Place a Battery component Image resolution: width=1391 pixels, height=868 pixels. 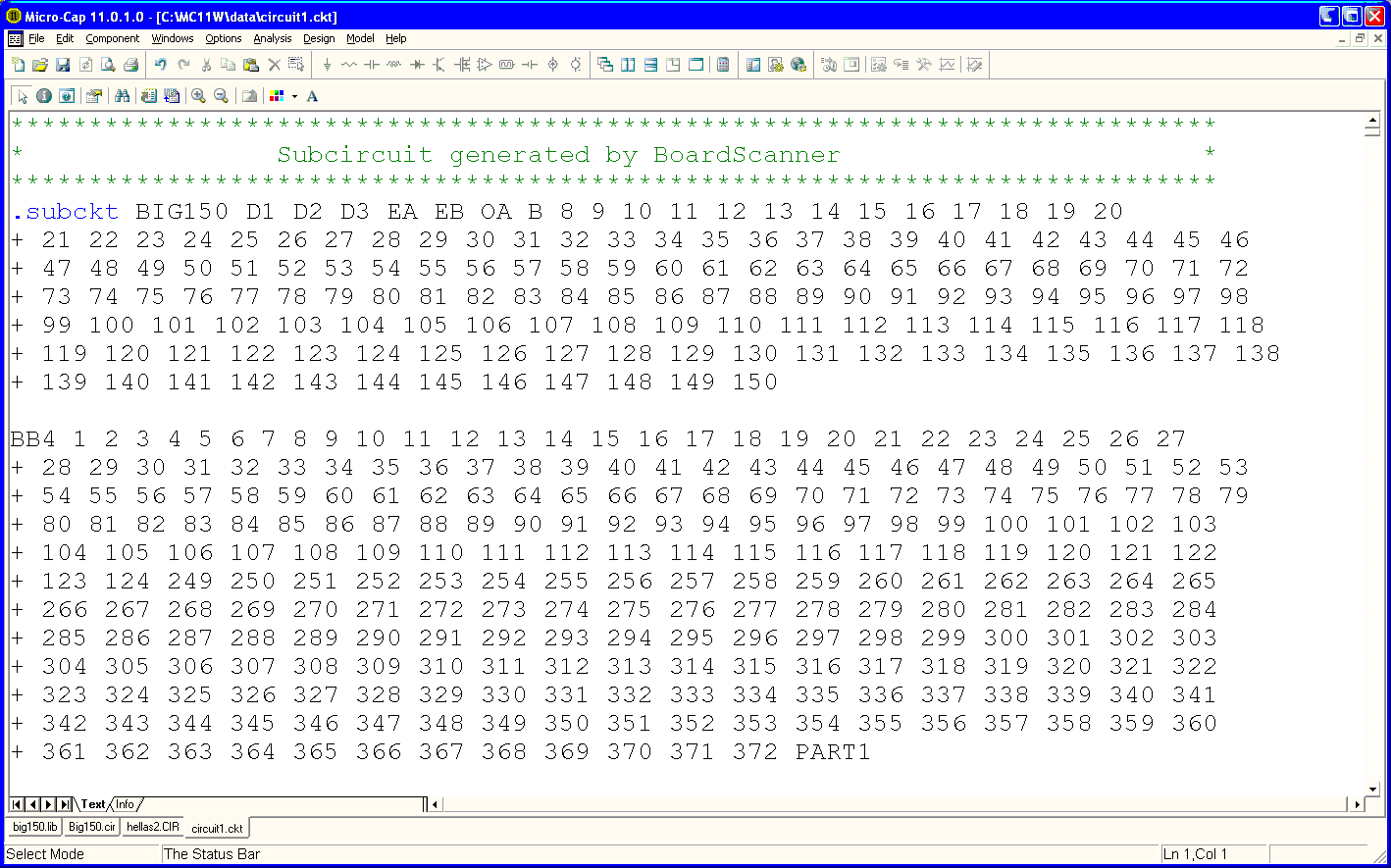pyautogui.click(x=530, y=65)
